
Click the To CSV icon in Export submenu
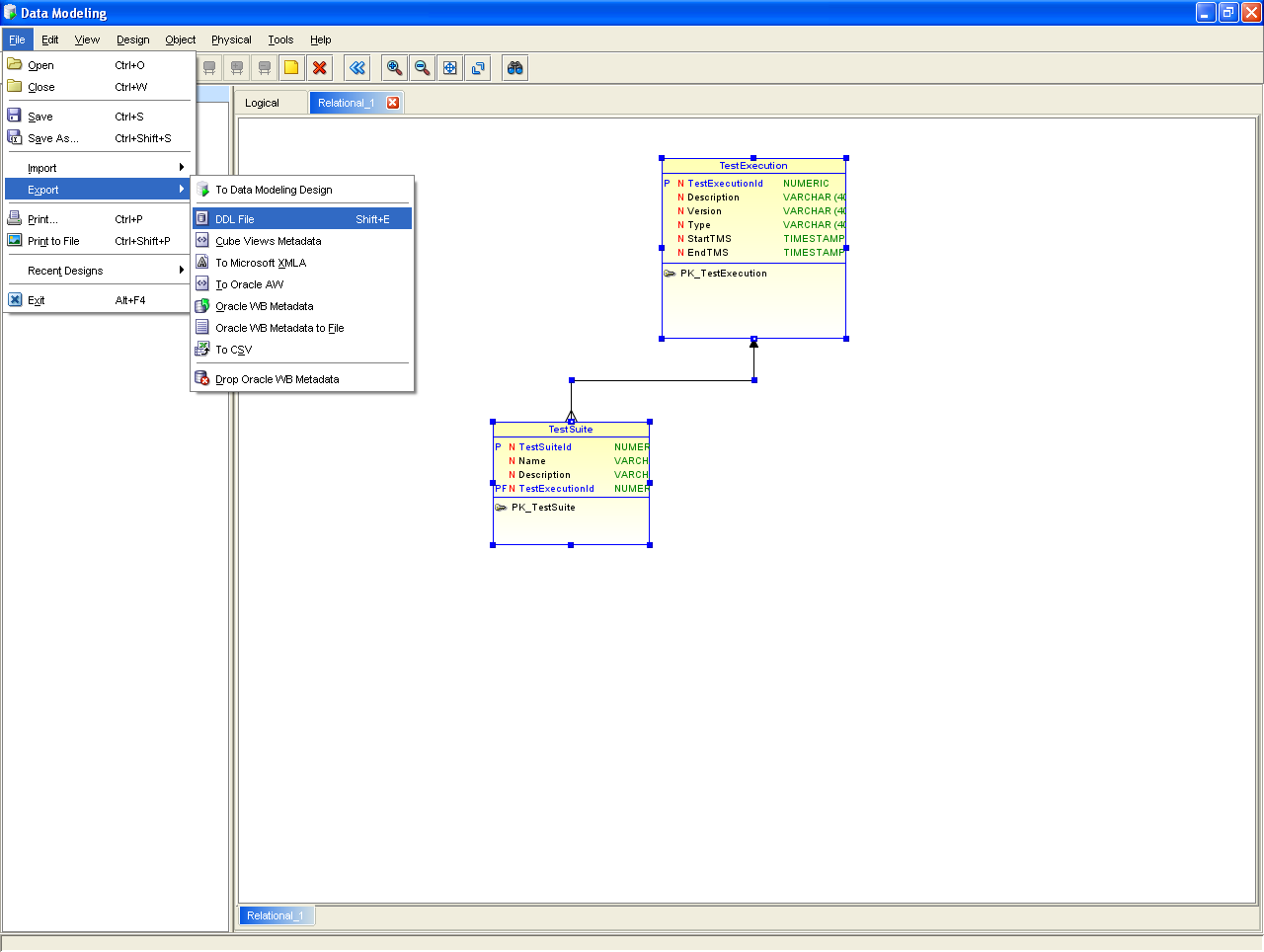coord(202,349)
